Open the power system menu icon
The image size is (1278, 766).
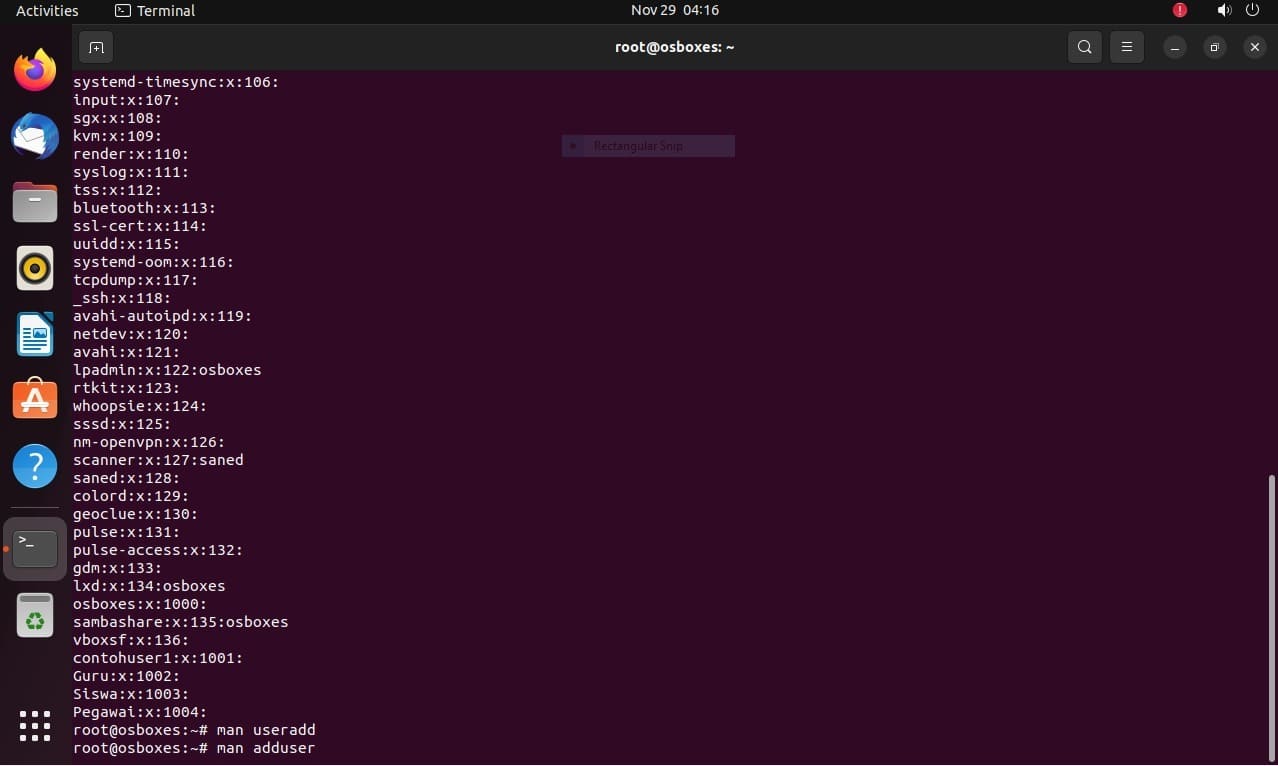tap(1253, 10)
